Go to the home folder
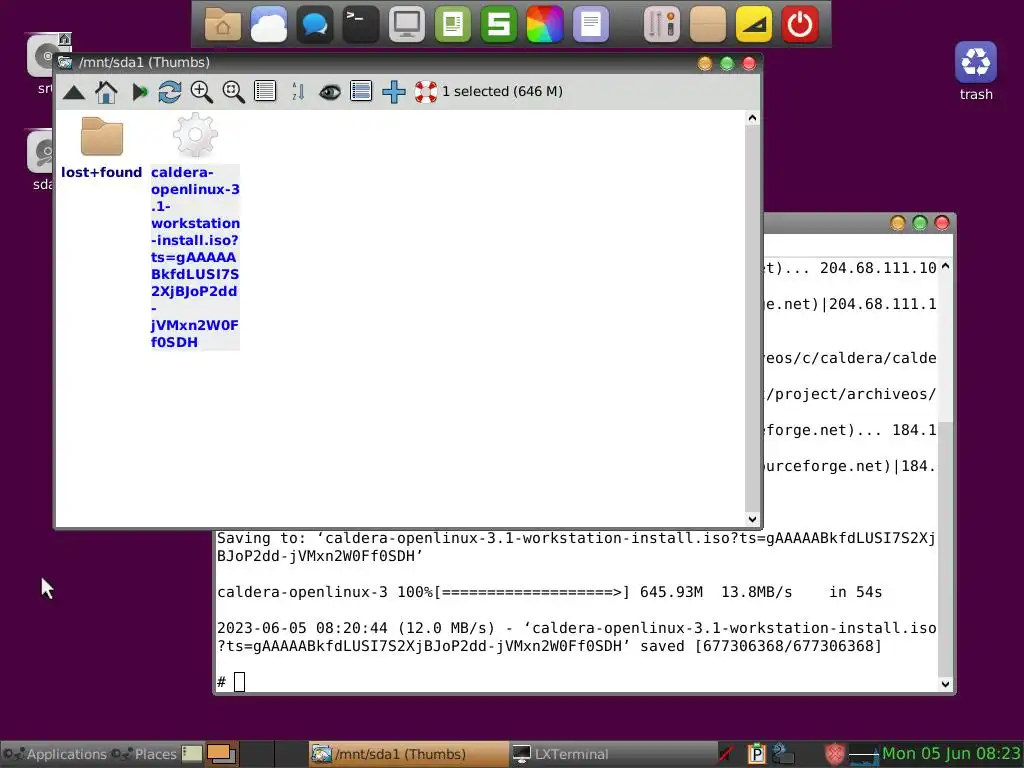 (x=106, y=92)
